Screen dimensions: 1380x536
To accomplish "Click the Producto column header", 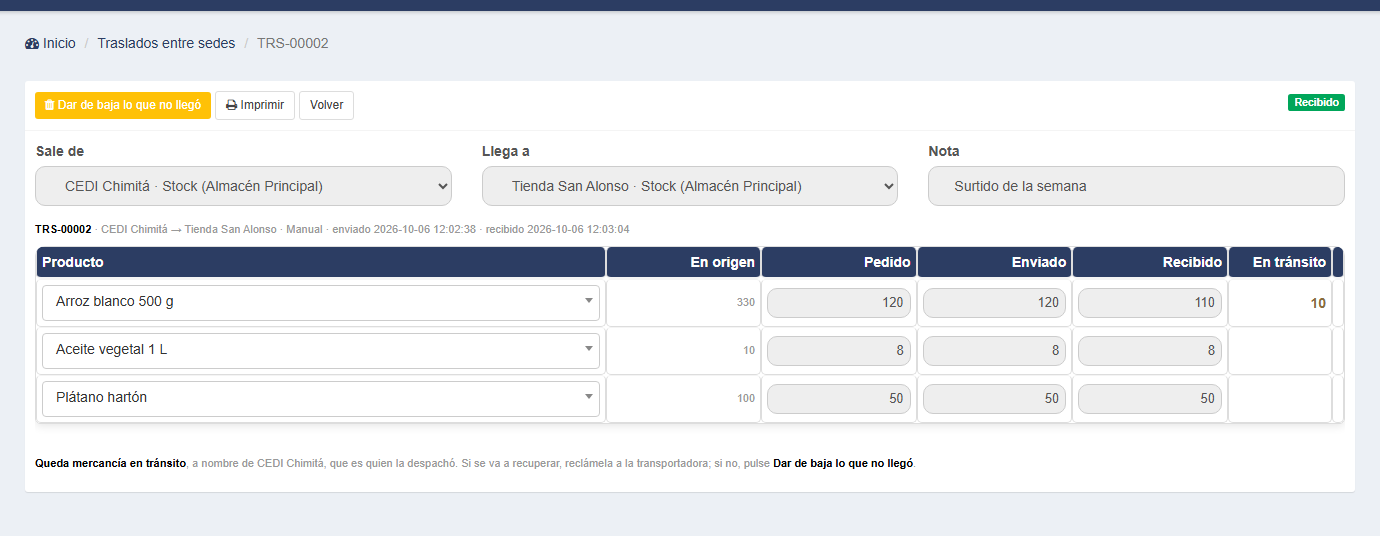I will (321, 262).
